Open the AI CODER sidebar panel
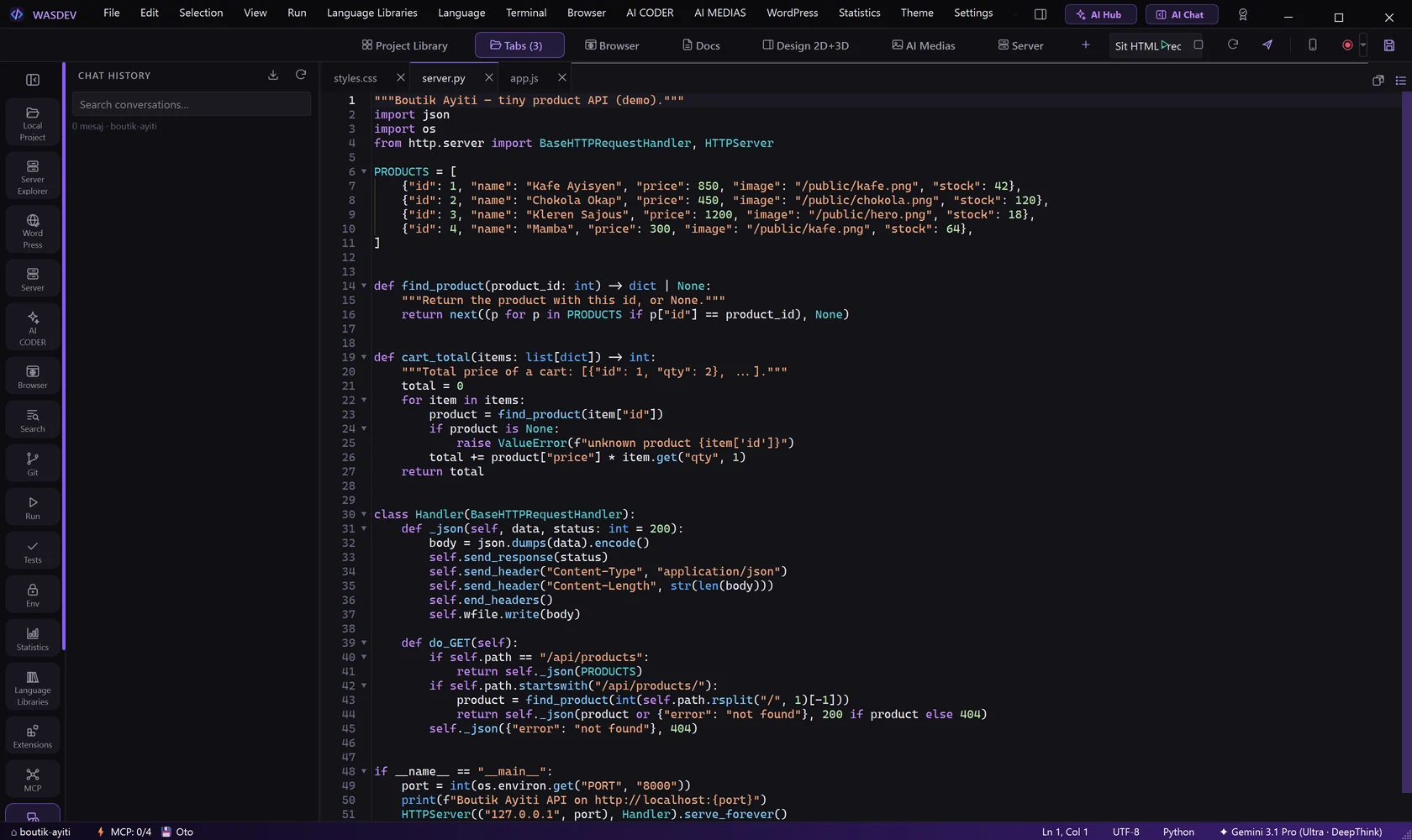Viewport: 1412px width, 840px height. pyautogui.click(x=33, y=328)
